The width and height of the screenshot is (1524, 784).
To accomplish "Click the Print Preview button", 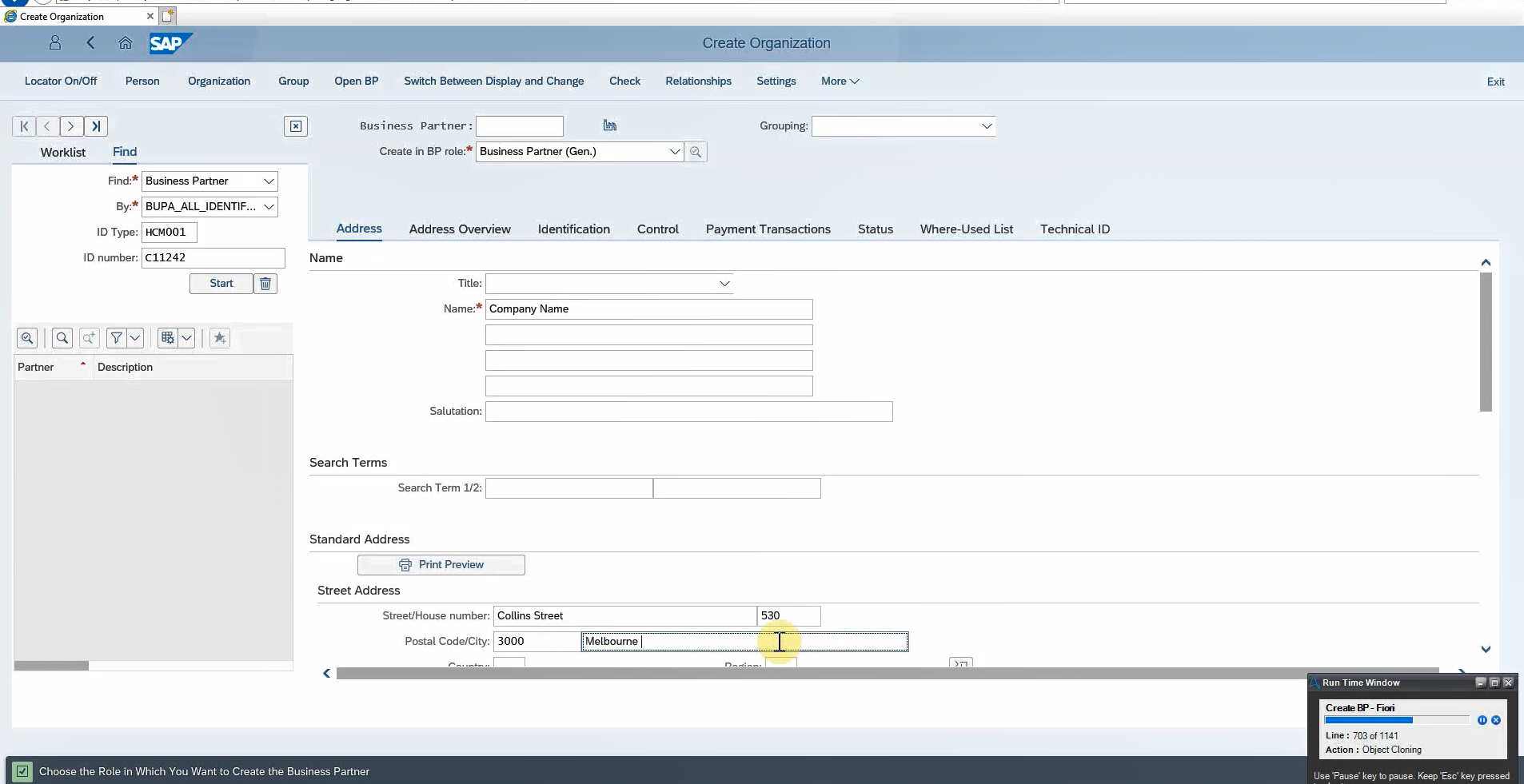I will point(441,565).
